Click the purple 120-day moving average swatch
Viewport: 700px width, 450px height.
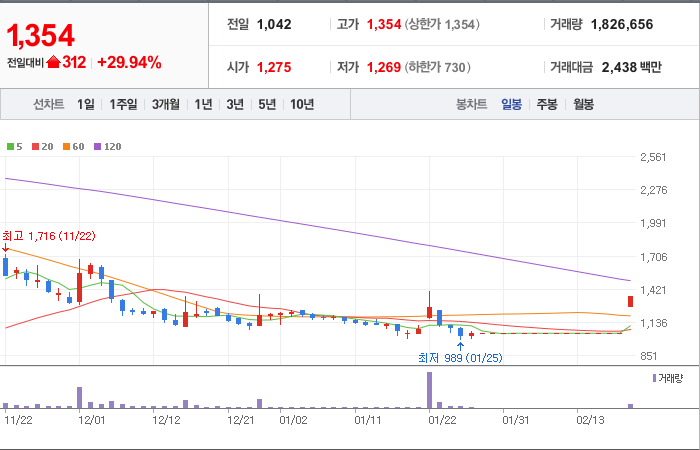[x=97, y=146]
